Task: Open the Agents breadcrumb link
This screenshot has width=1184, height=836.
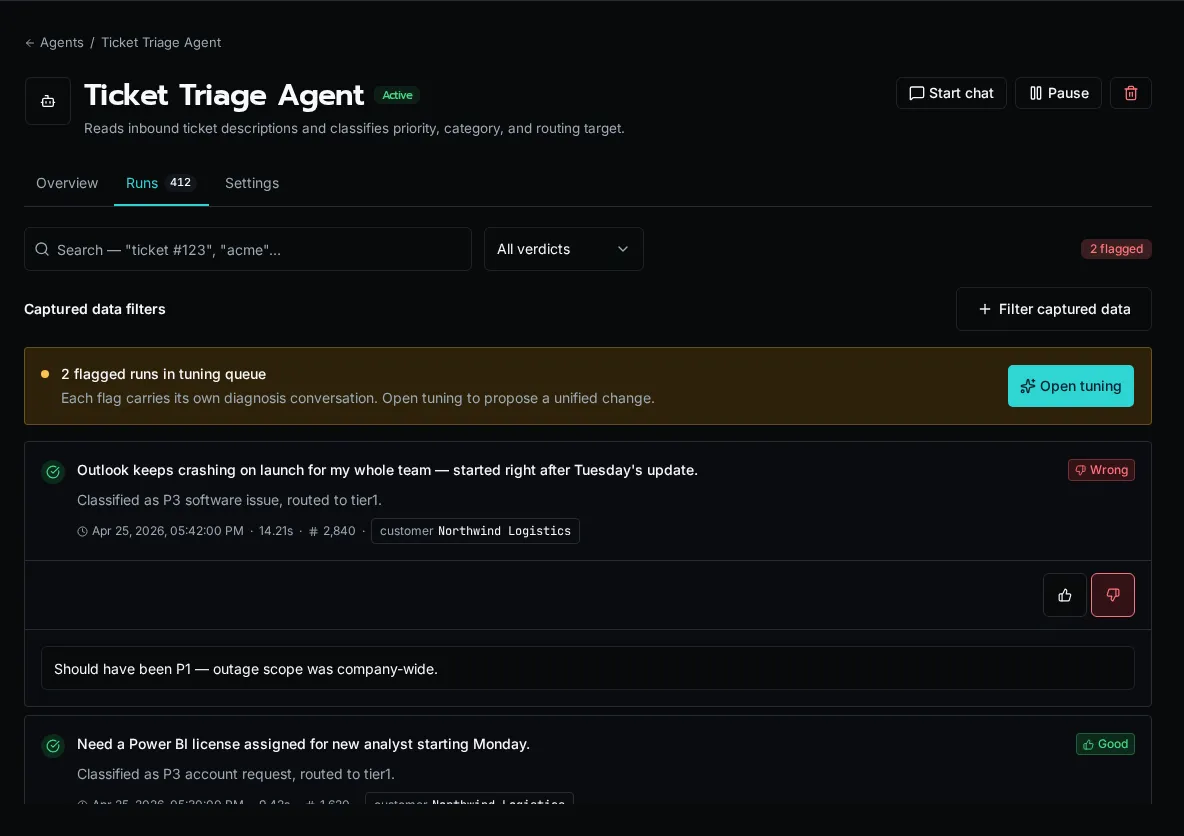Action: tap(61, 42)
